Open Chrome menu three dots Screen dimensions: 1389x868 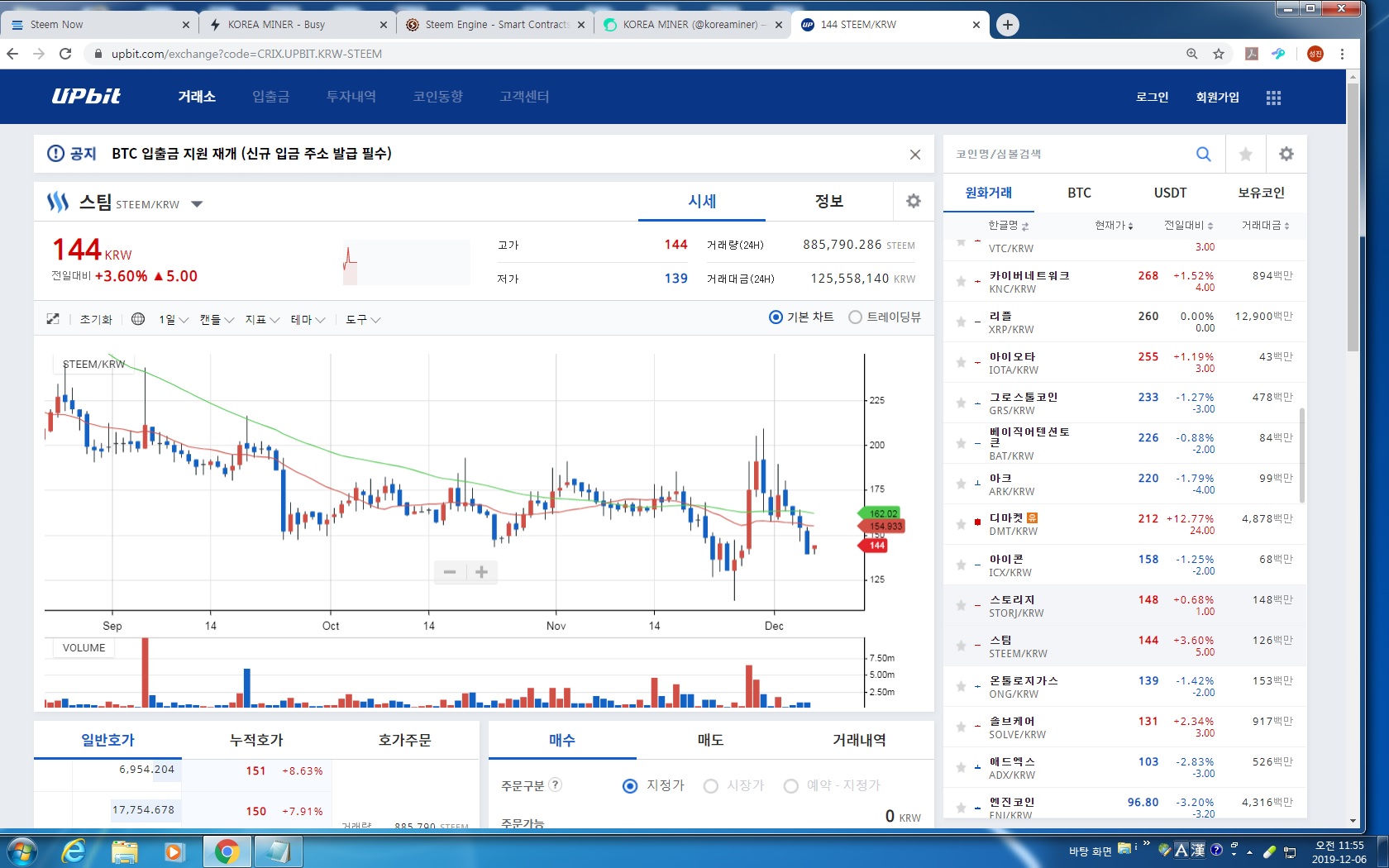tap(1342, 54)
